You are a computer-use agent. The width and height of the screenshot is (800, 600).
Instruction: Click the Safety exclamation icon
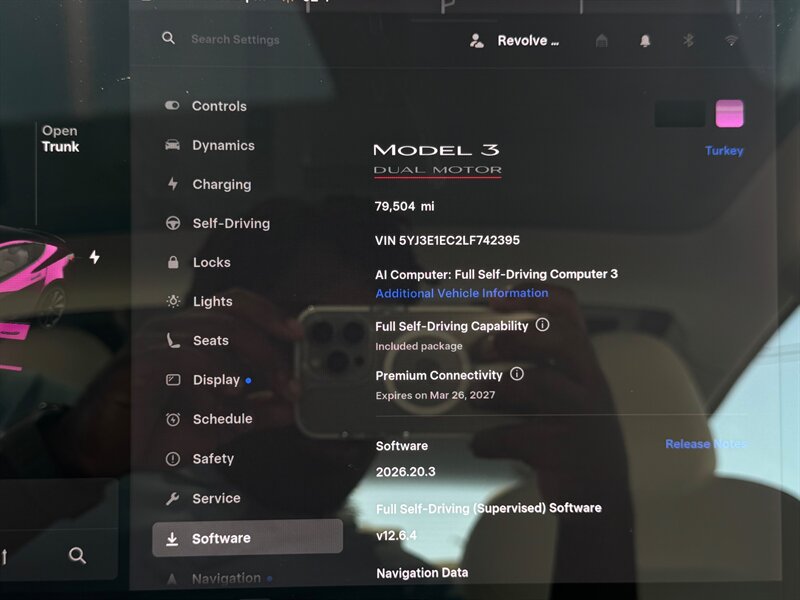pos(173,459)
